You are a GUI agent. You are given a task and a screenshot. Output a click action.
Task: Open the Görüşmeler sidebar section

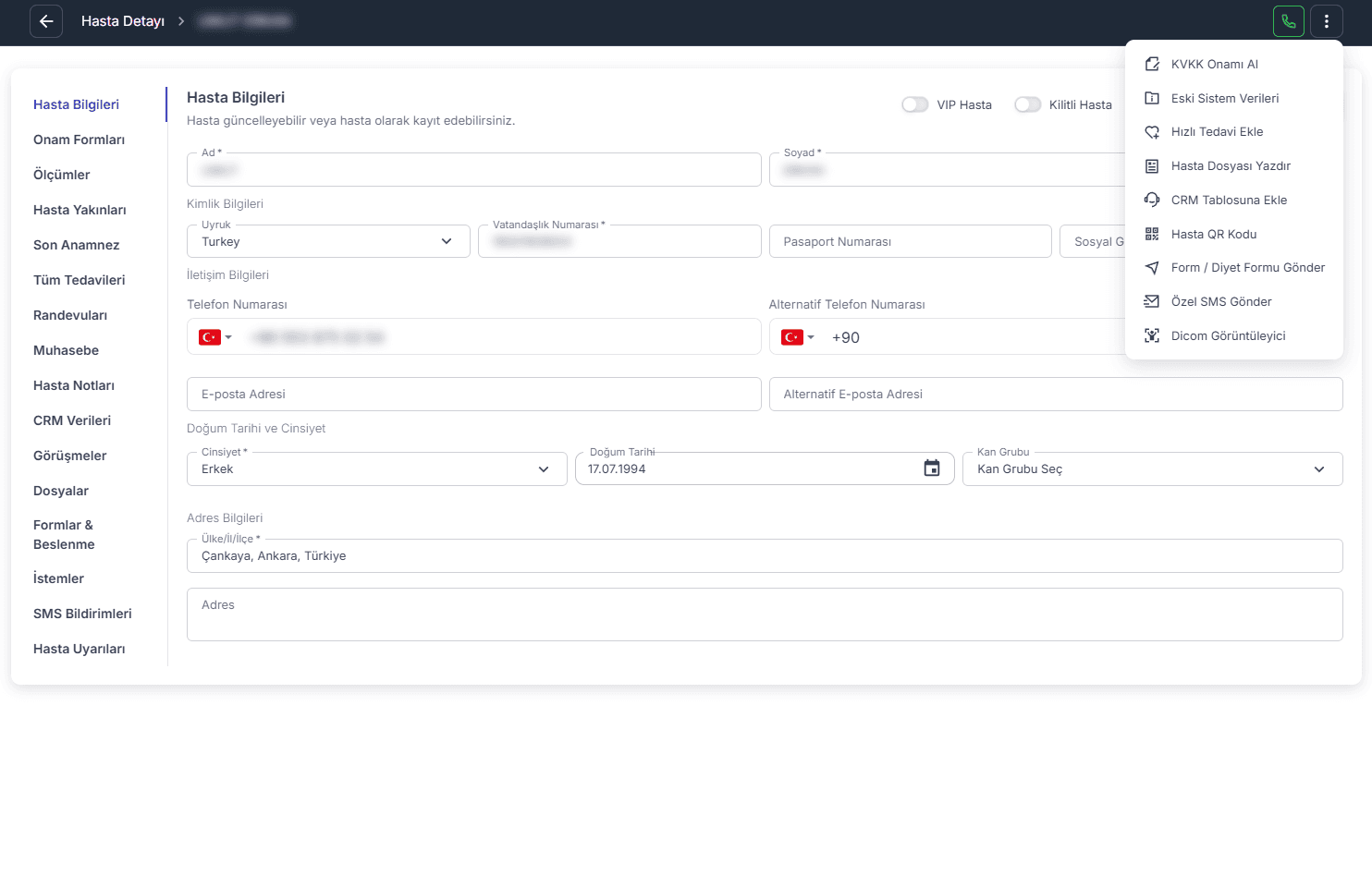coord(70,456)
